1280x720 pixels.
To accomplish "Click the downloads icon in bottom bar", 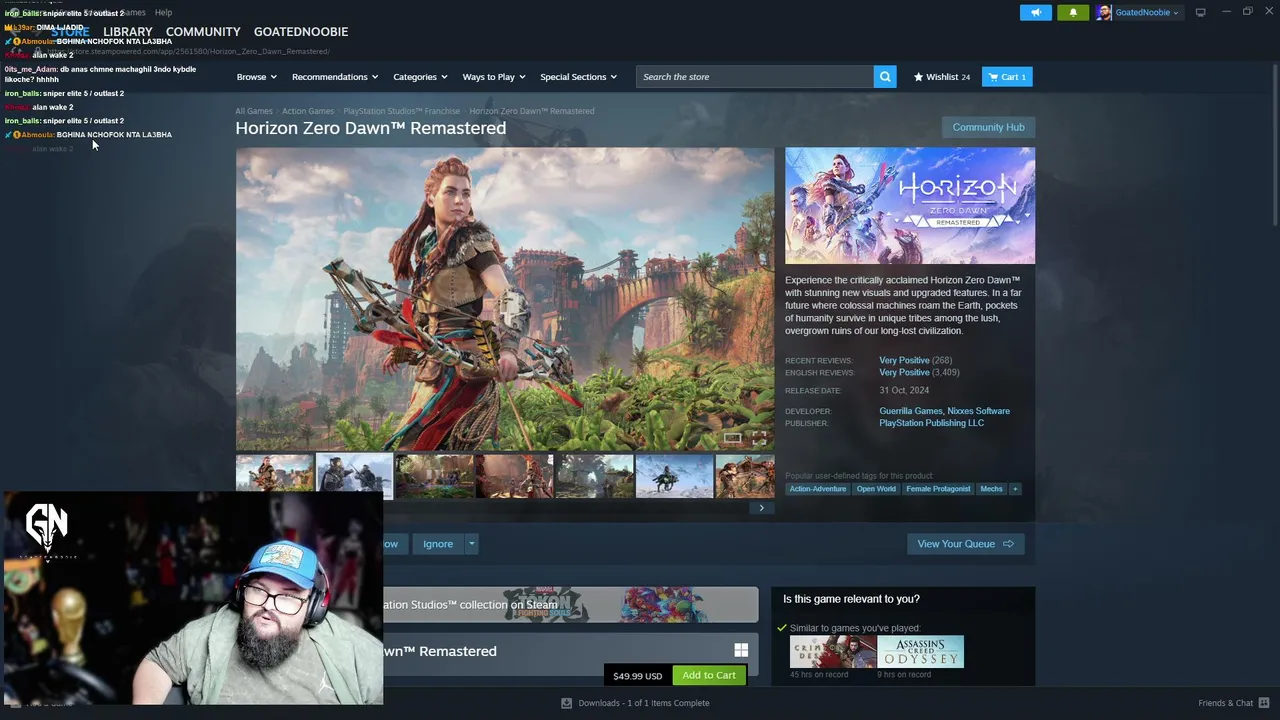I will (x=566, y=703).
